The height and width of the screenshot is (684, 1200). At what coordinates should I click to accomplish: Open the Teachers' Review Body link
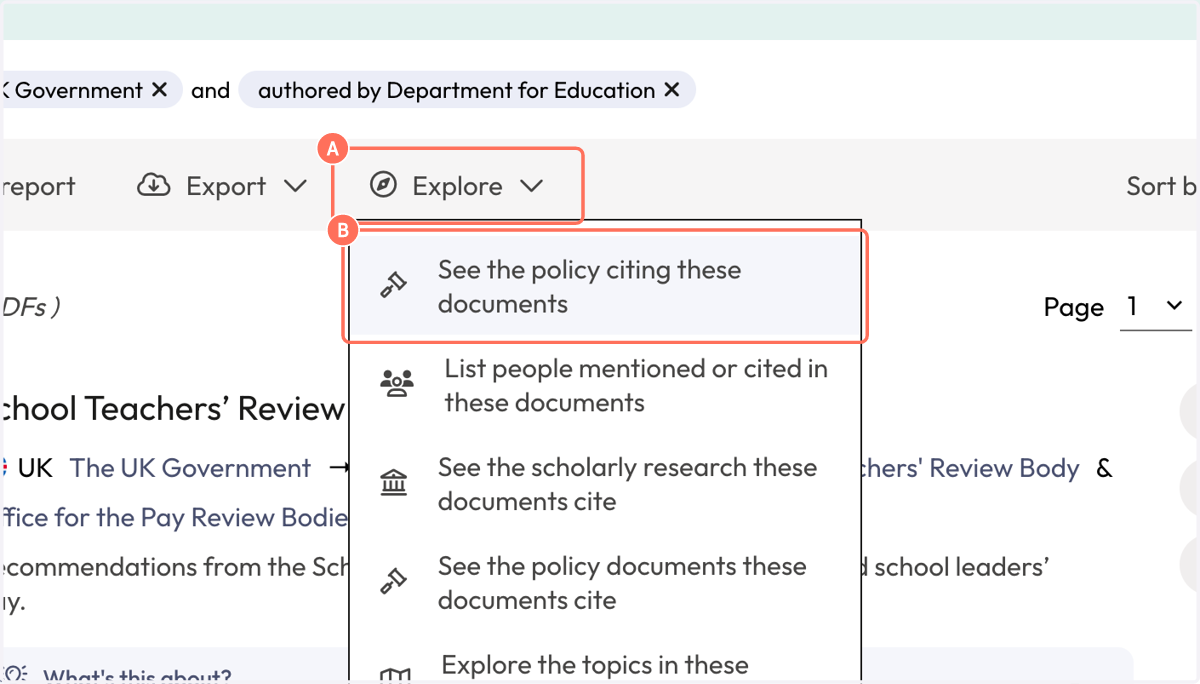tap(970, 468)
